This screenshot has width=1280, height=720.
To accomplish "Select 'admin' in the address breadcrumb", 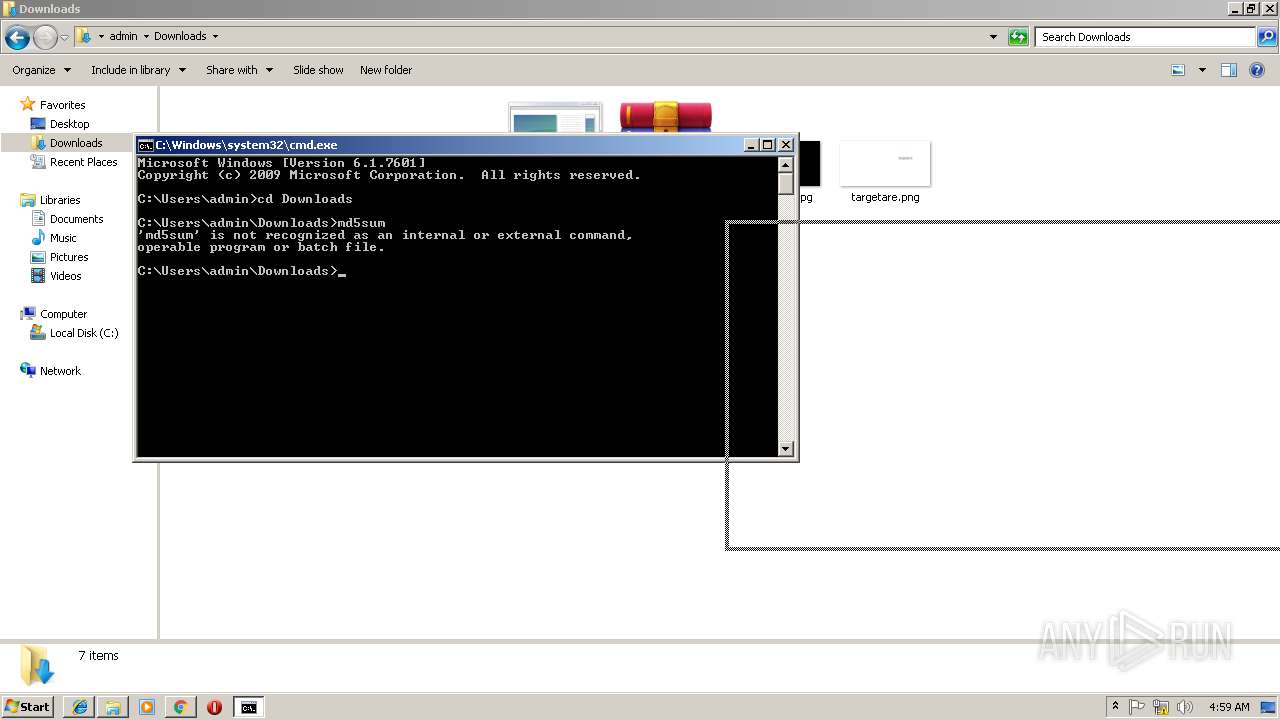I will (123, 36).
